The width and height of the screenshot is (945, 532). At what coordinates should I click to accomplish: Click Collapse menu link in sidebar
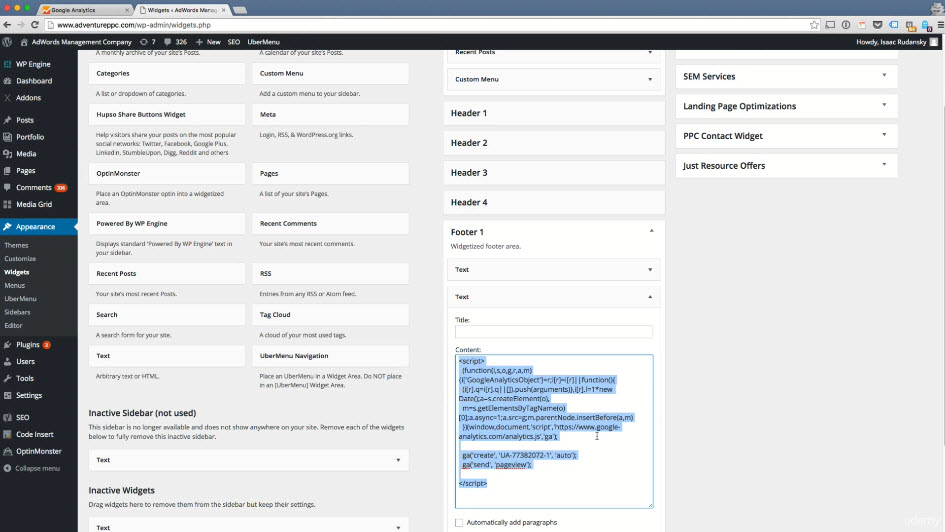(36, 468)
